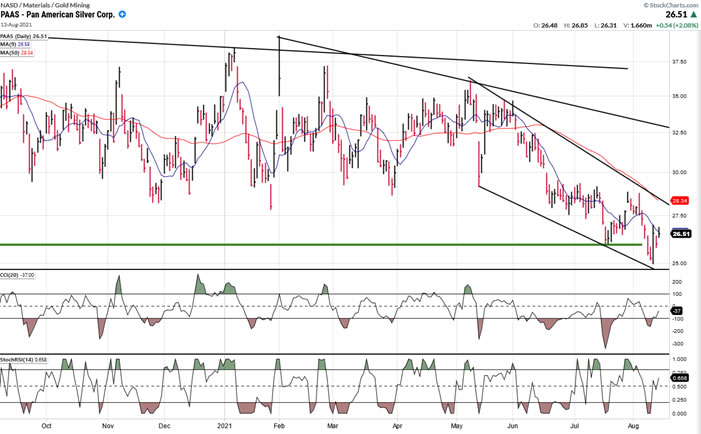This screenshot has width=701, height=434.
Task: Click the "StochRSI(14) 0.658" indicator label
Action: pos(23,360)
